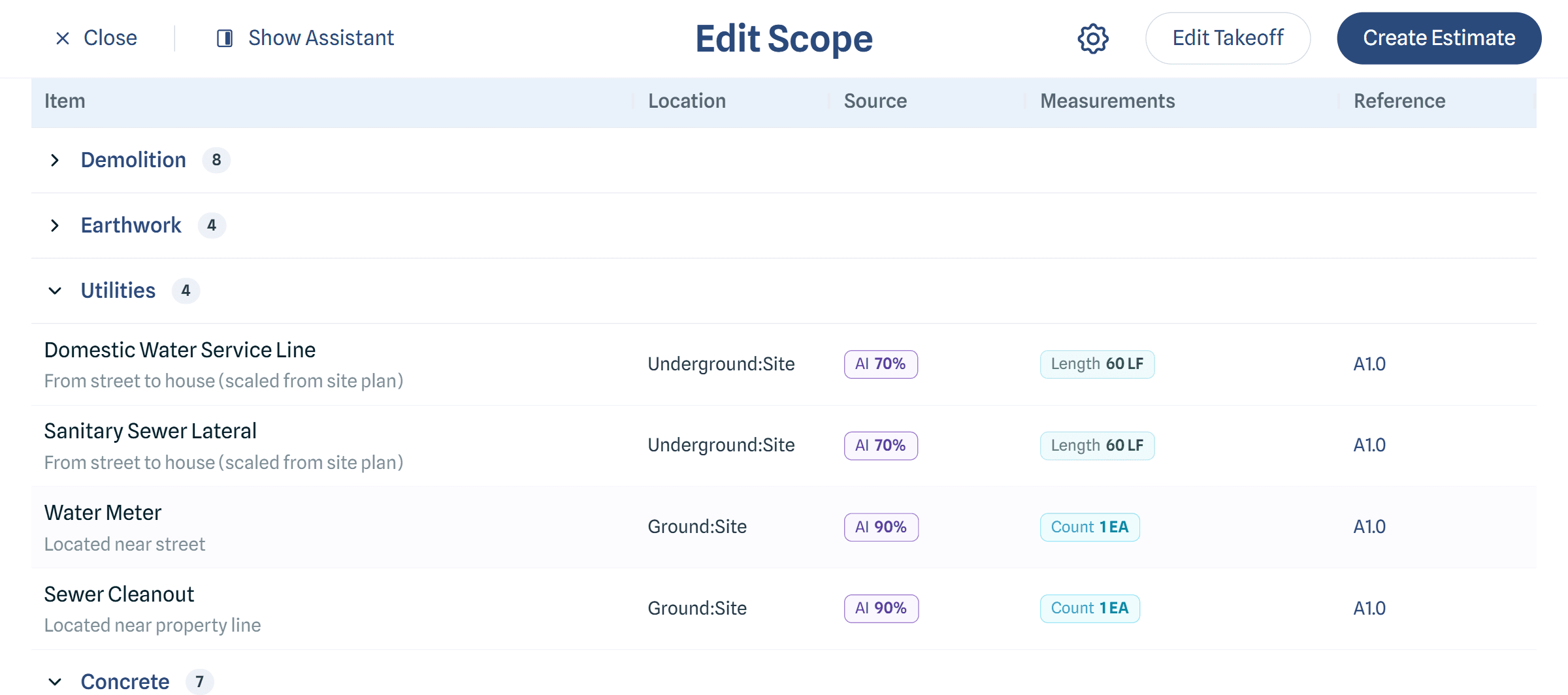Expand the Earthwork section chevron

pos(55,225)
